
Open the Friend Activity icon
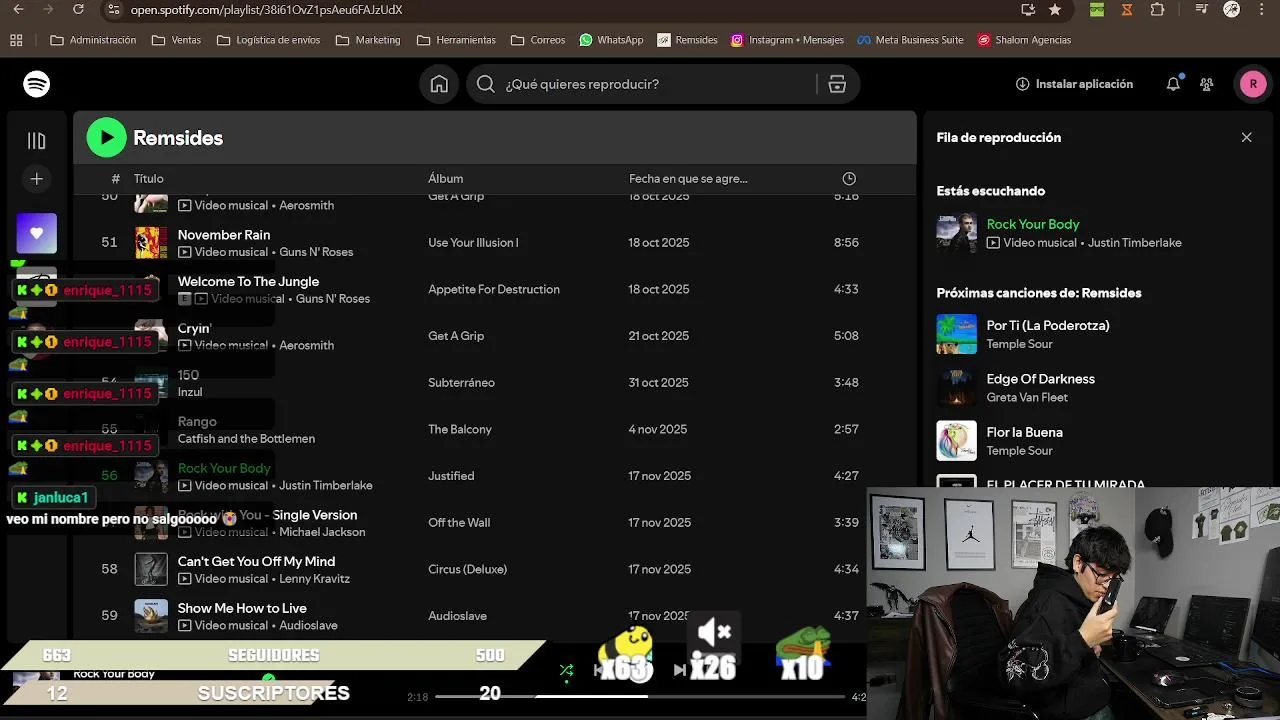[1207, 84]
